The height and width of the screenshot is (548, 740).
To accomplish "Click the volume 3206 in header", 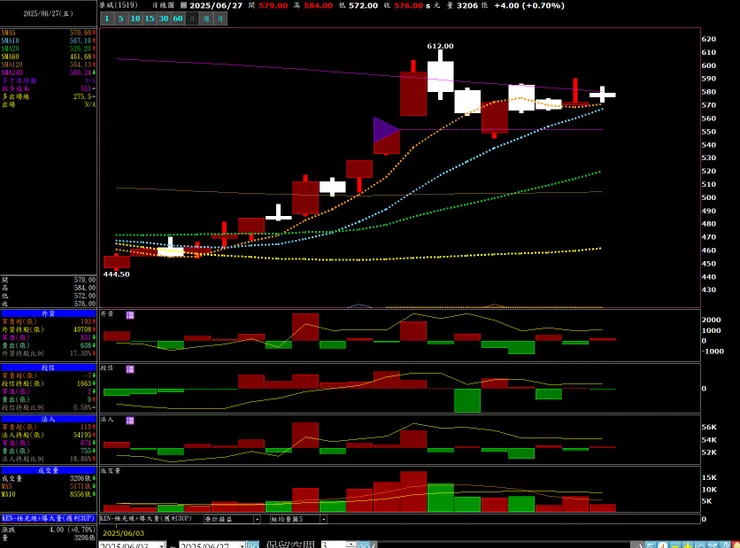I will click(467, 5).
